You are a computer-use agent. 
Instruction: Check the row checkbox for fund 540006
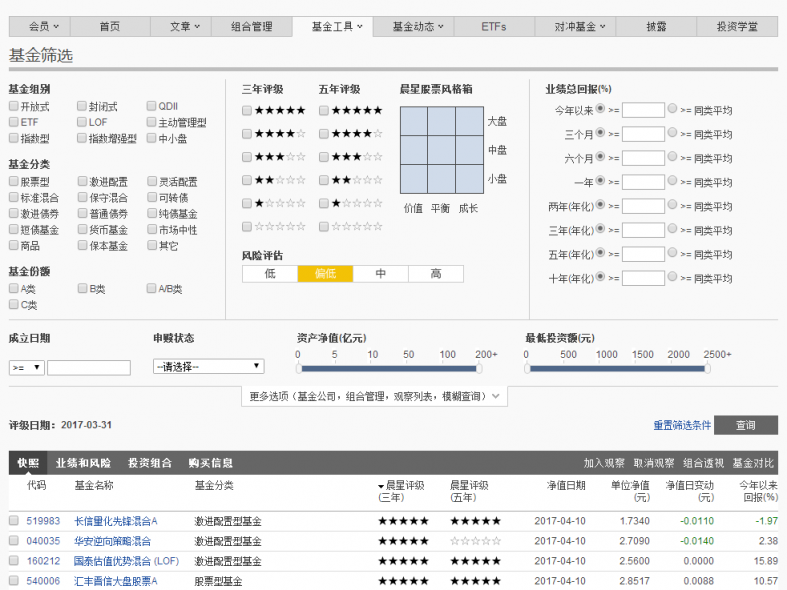coord(14,580)
